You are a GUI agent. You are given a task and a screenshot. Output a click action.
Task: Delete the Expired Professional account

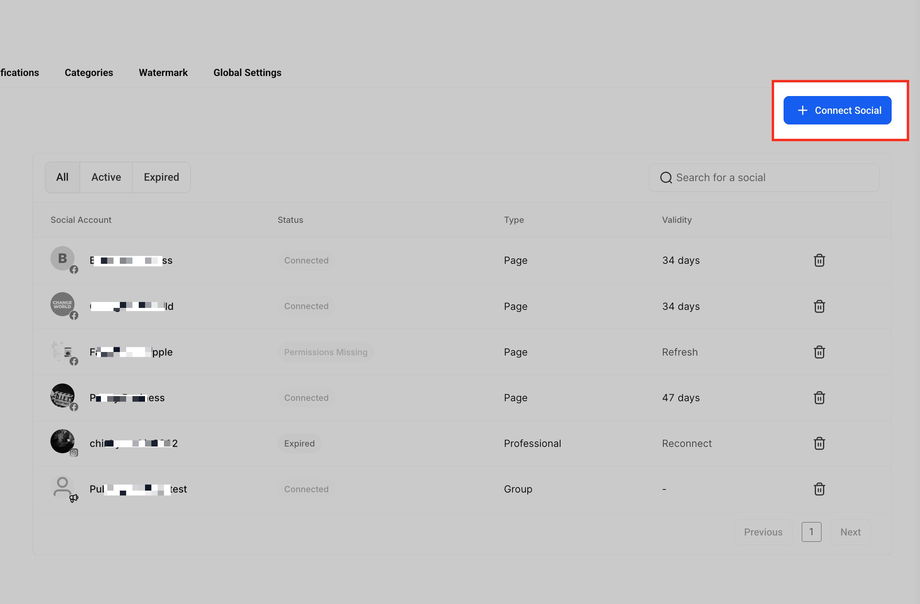coord(819,443)
